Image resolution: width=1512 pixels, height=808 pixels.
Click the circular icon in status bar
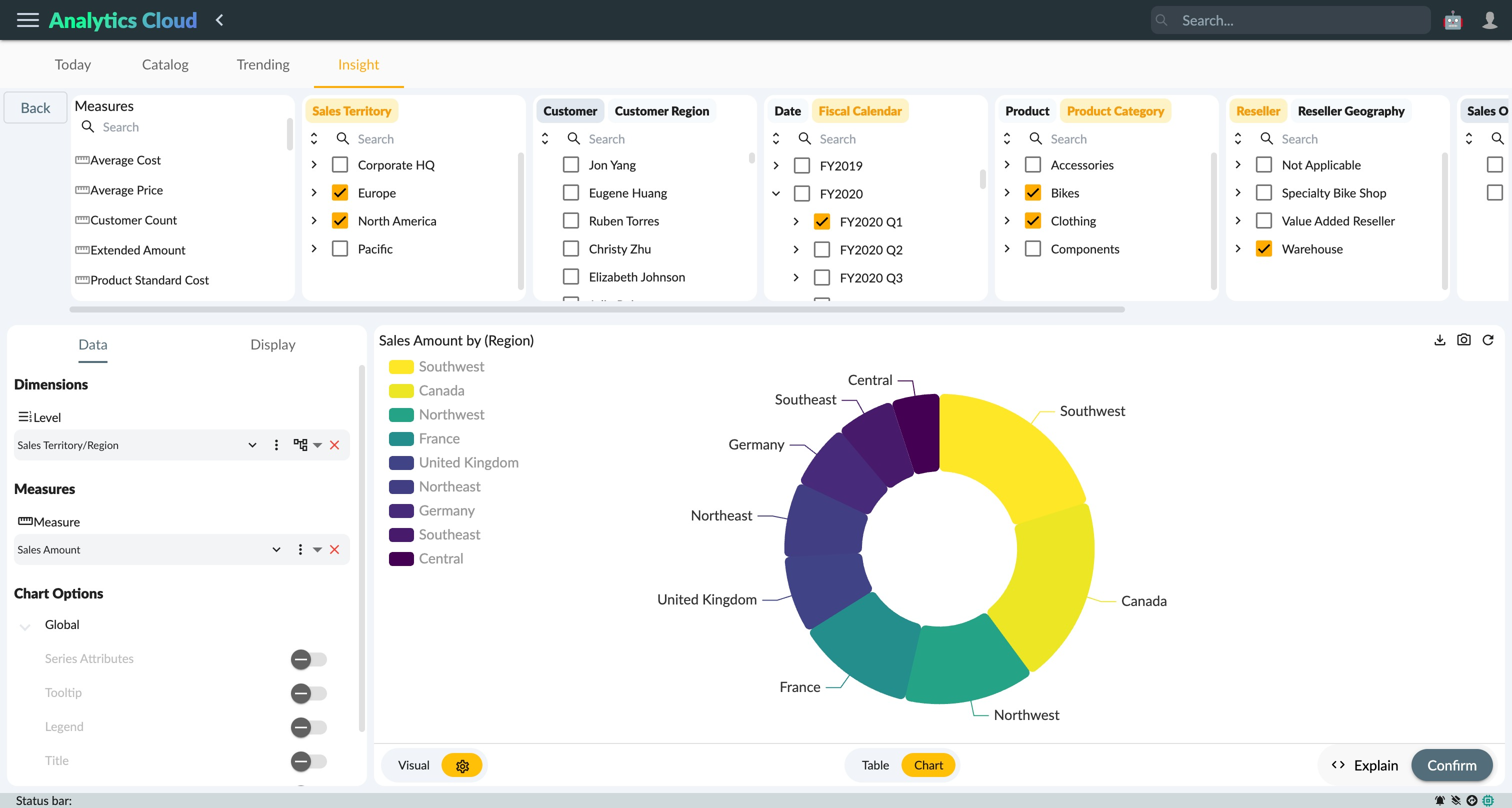pos(1472,800)
